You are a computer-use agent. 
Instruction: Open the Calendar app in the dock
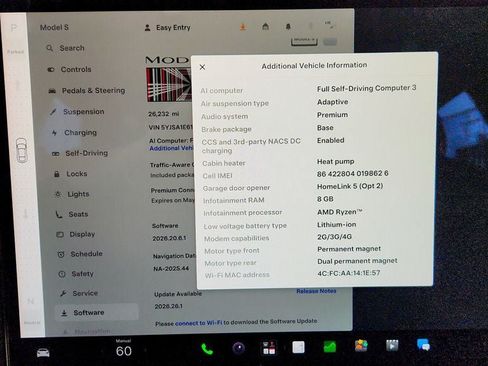[269, 348]
